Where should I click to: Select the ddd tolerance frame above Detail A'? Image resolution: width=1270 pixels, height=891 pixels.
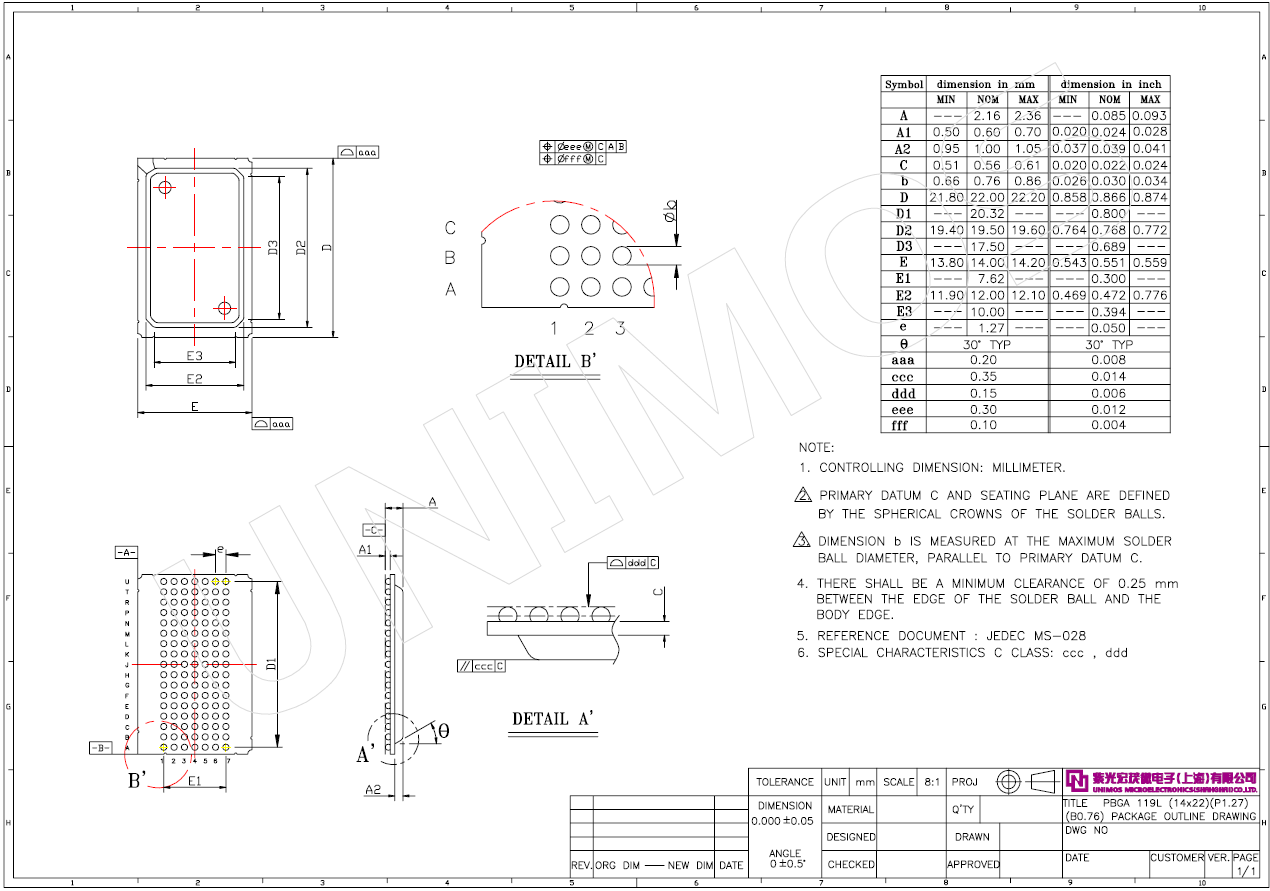pyautogui.click(x=634, y=563)
